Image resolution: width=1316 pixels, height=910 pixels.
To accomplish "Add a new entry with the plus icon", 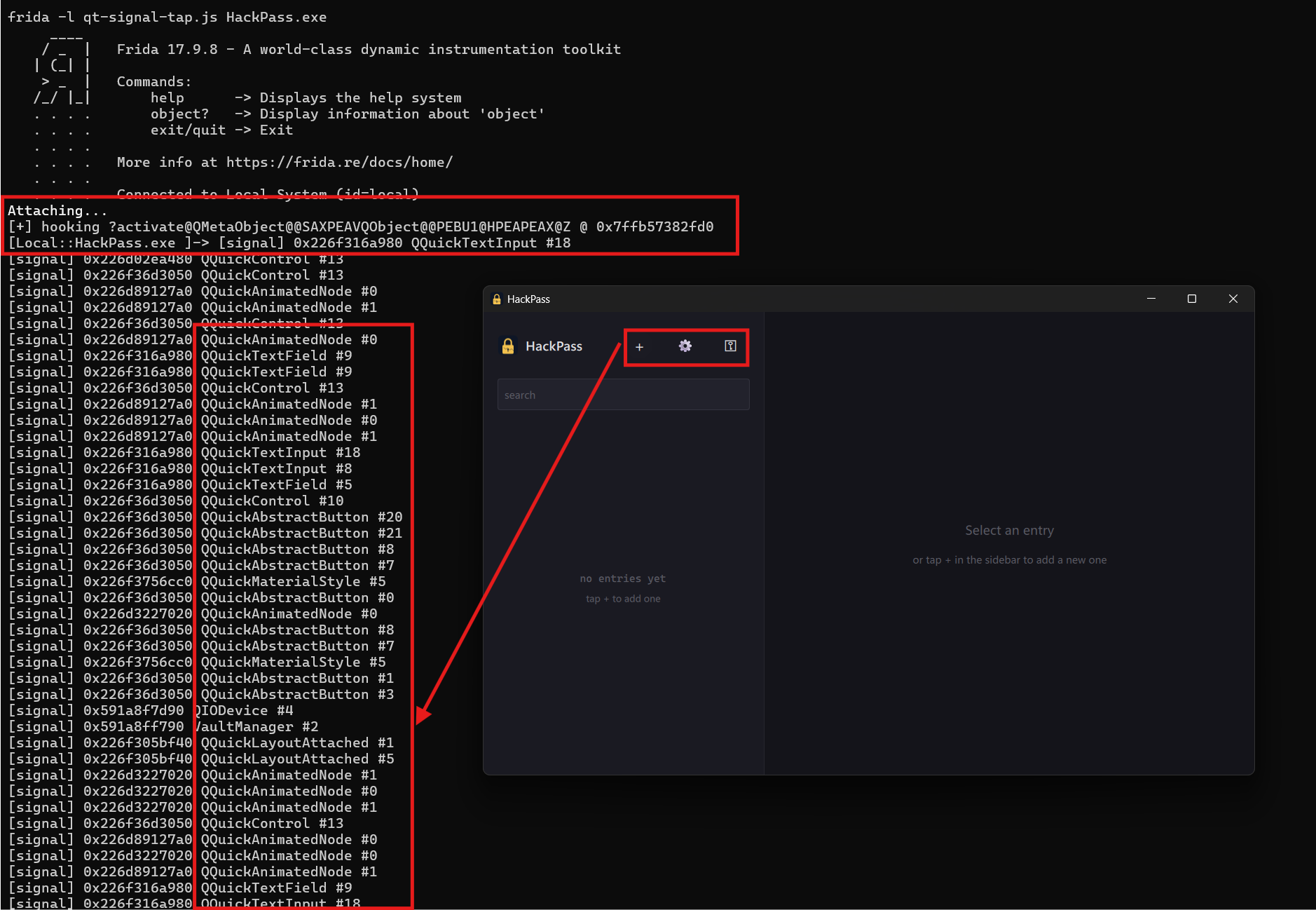I will (639, 346).
